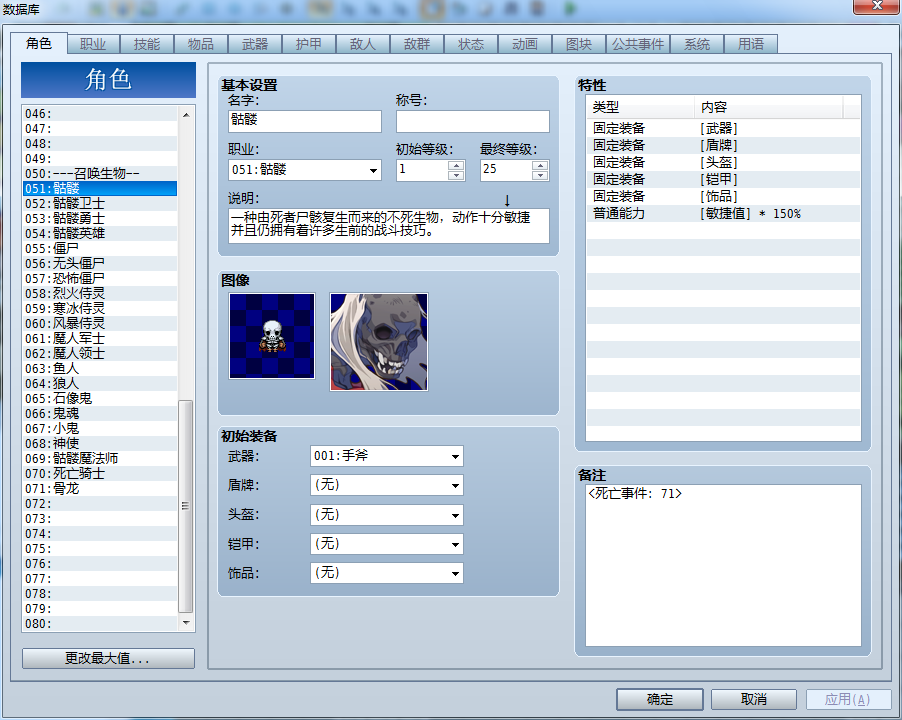
Task: Click into the 说明 description box
Action: (389, 225)
